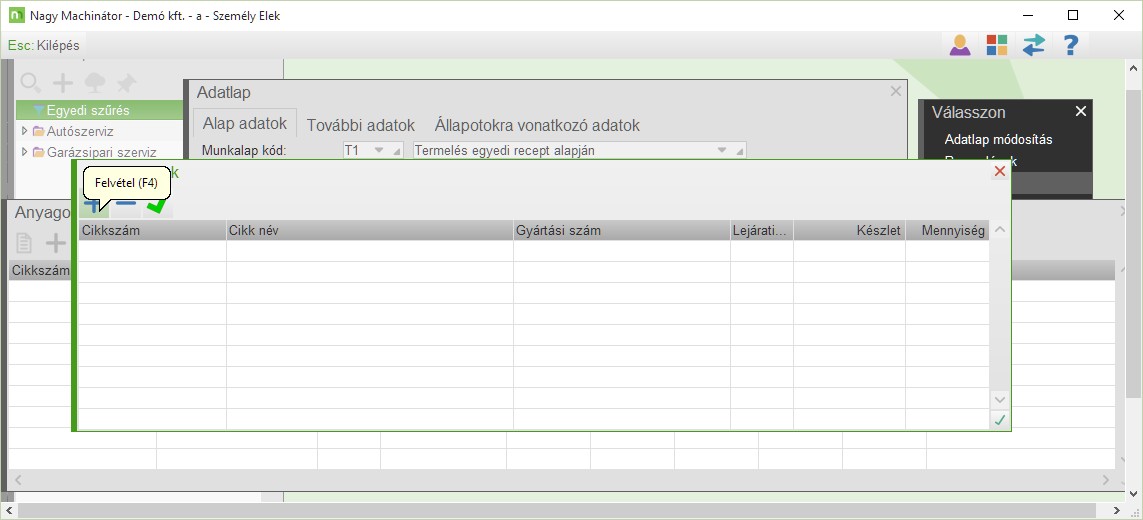This screenshot has height=520, width=1143.
Task: Close the Válasszon menu
Action: coord(1081,111)
